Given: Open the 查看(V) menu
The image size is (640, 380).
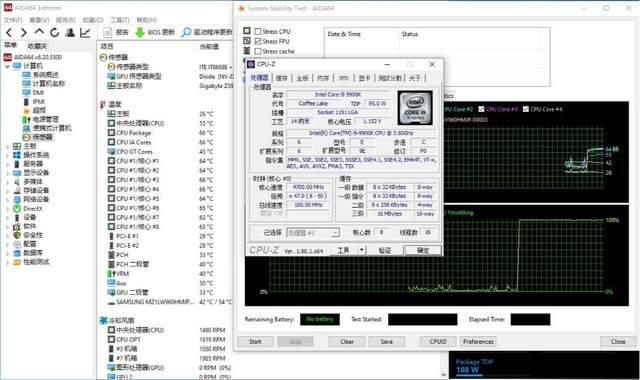Looking at the screenshot, I should (x=39, y=20).
